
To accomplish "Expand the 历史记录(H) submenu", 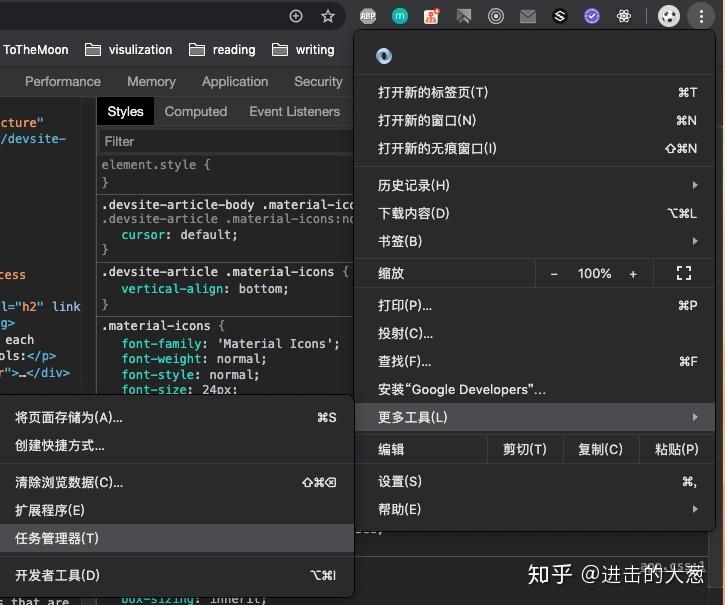I will 535,185.
